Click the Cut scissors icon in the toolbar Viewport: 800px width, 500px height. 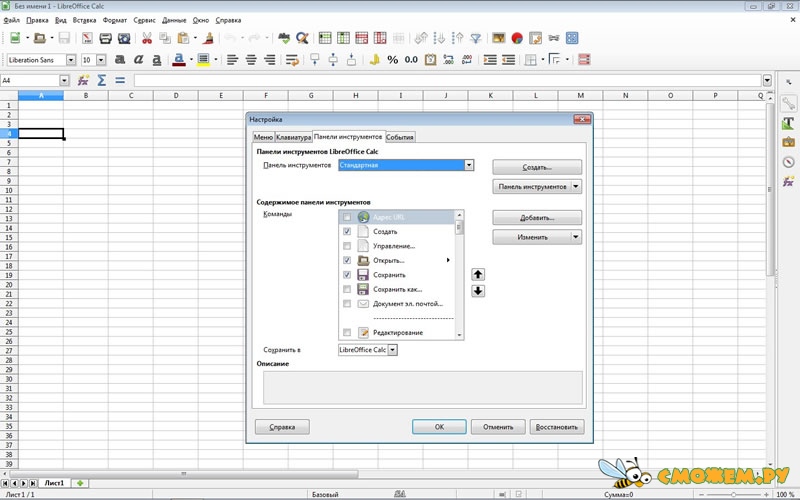click(x=147, y=38)
